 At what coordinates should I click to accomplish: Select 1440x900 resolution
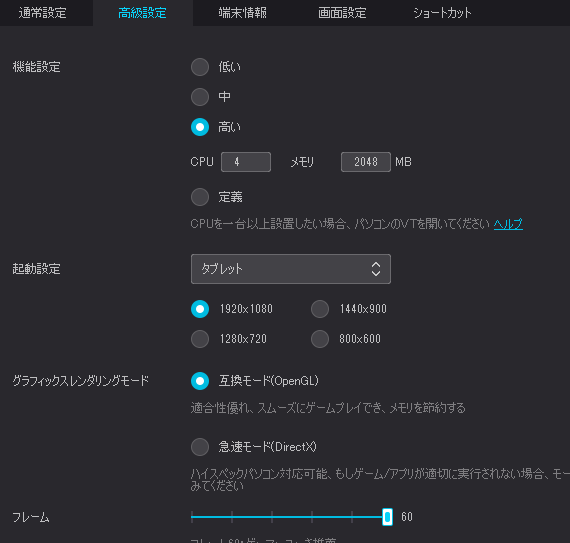[x=320, y=309]
